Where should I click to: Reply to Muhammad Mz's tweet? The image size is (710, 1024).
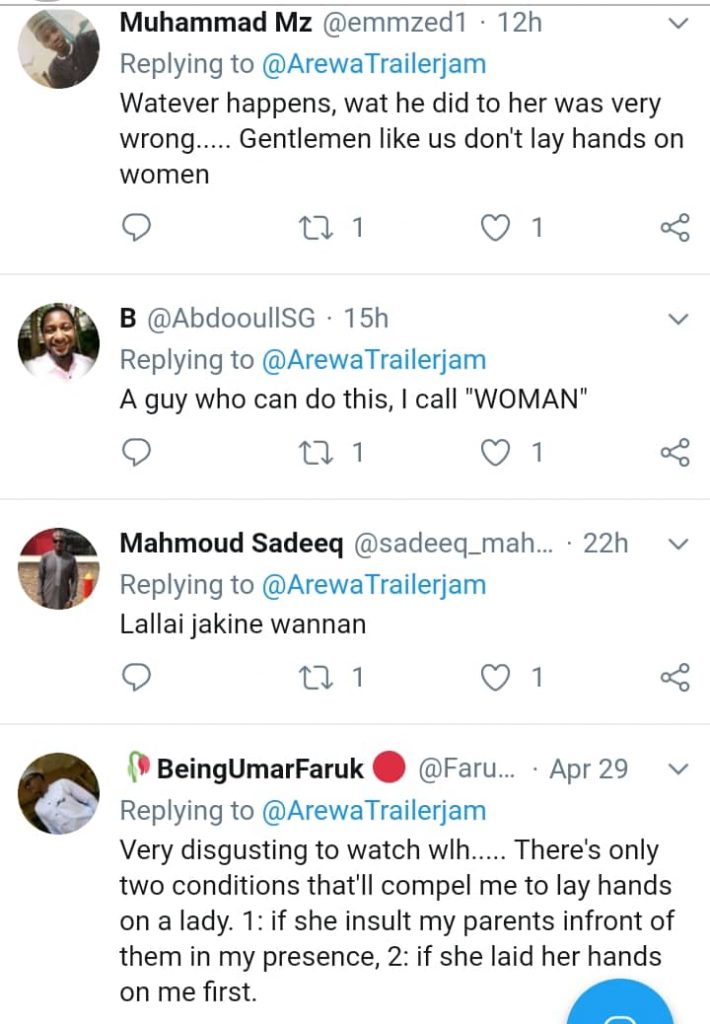click(135, 228)
